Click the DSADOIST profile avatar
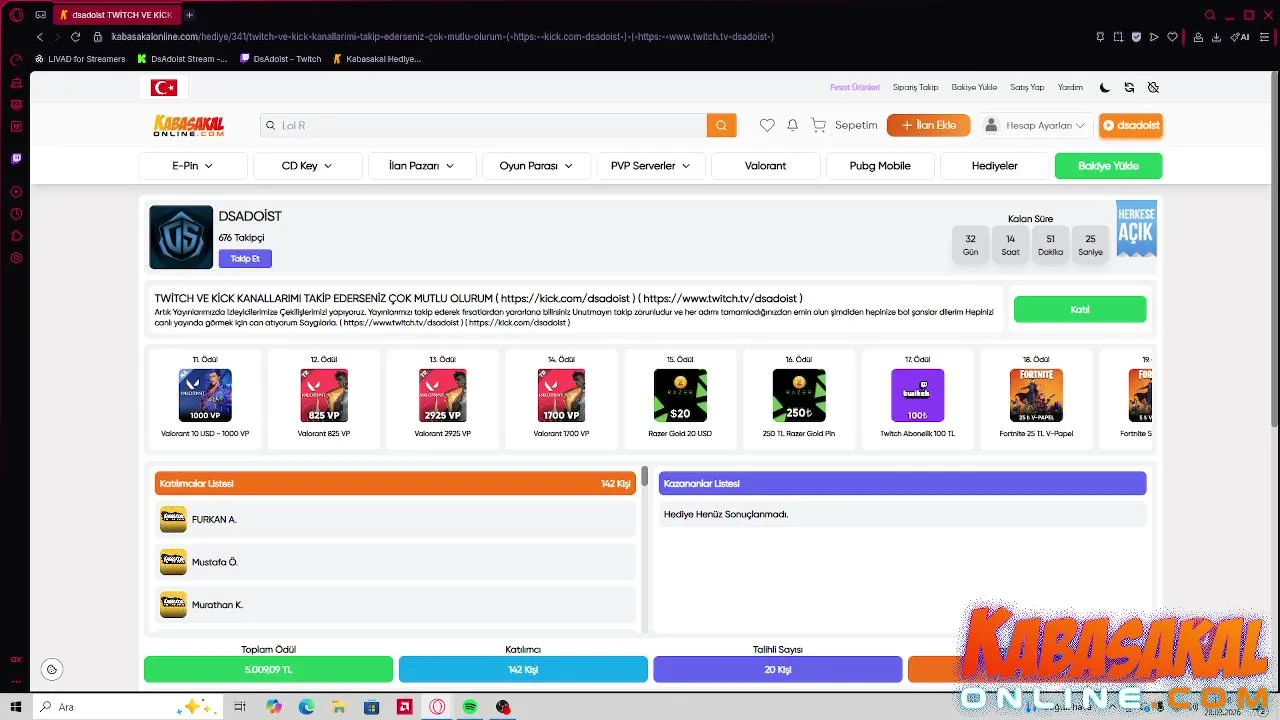Image resolution: width=1280 pixels, height=720 pixels. (x=181, y=237)
